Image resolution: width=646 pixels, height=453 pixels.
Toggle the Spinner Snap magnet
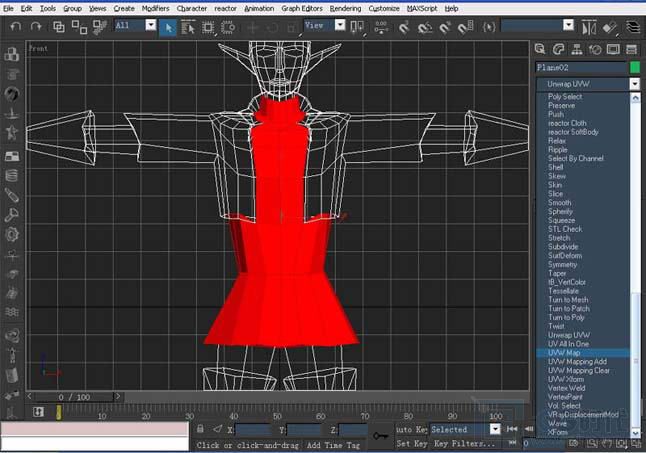pyautogui.click(x=465, y=28)
